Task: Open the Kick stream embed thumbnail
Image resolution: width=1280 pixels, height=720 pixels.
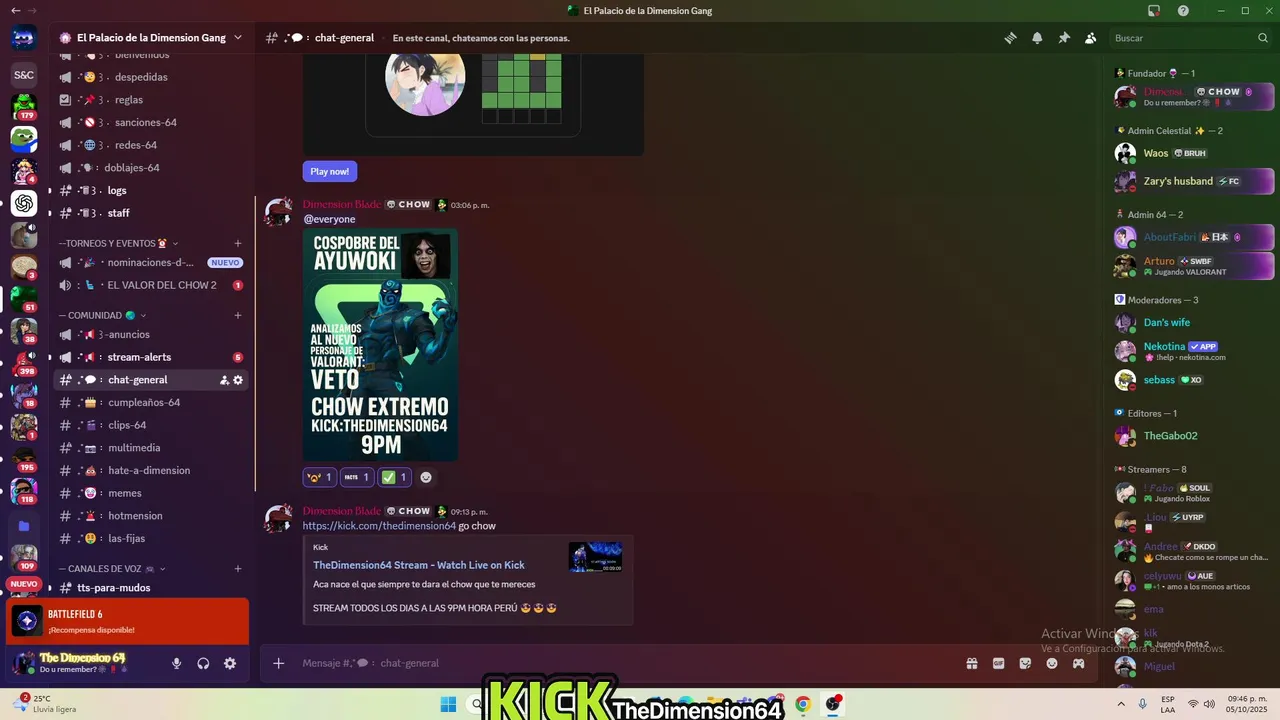Action: click(x=595, y=557)
